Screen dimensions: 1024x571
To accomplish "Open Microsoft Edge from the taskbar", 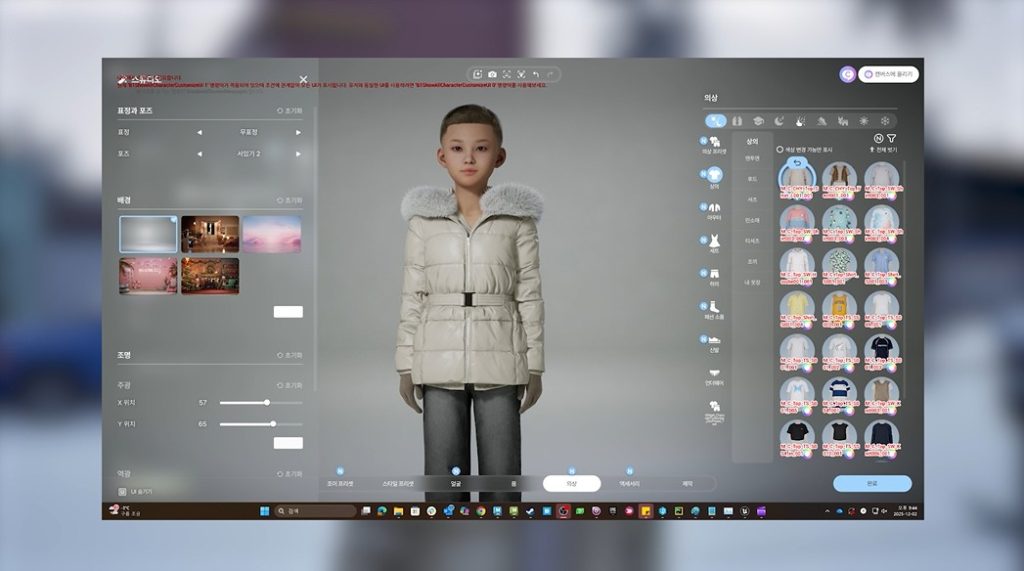I will point(381,511).
